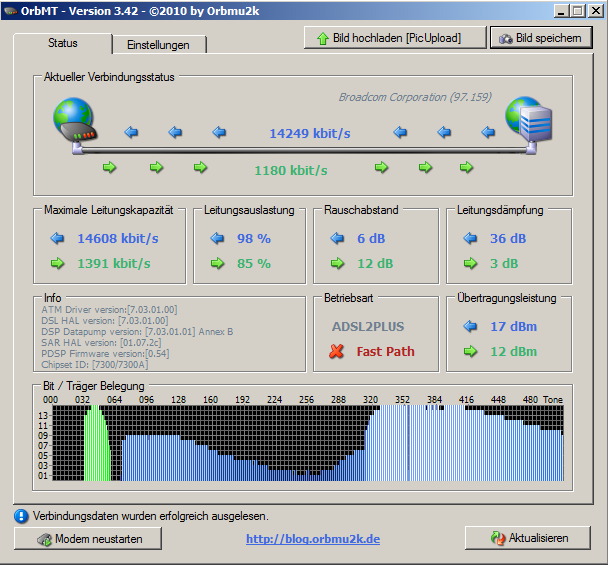Click green arrow beside 85 % utilization
Viewport: 608px width, 565px height.
click(x=217, y=263)
